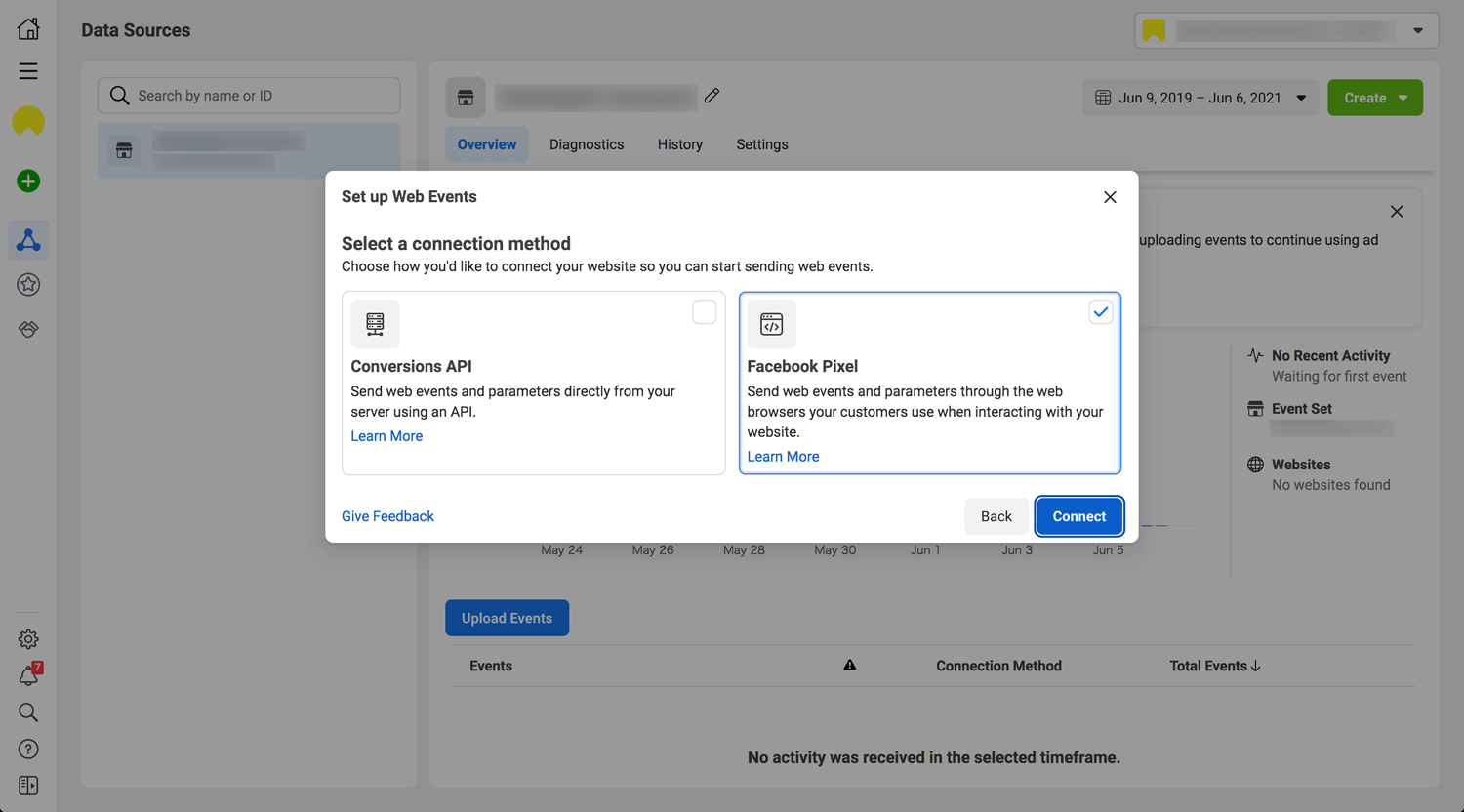Viewport: 1464px width, 812px height.
Task: Open the Home icon in sidebar
Action: coord(28,28)
